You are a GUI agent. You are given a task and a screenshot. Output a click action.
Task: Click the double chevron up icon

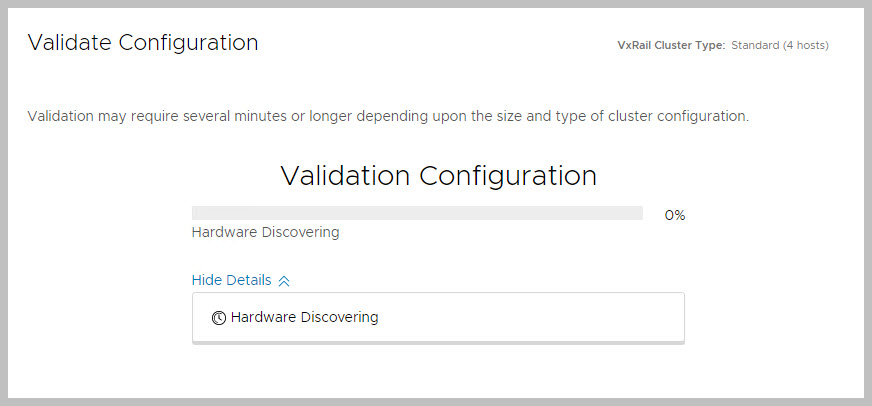click(x=284, y=281)
